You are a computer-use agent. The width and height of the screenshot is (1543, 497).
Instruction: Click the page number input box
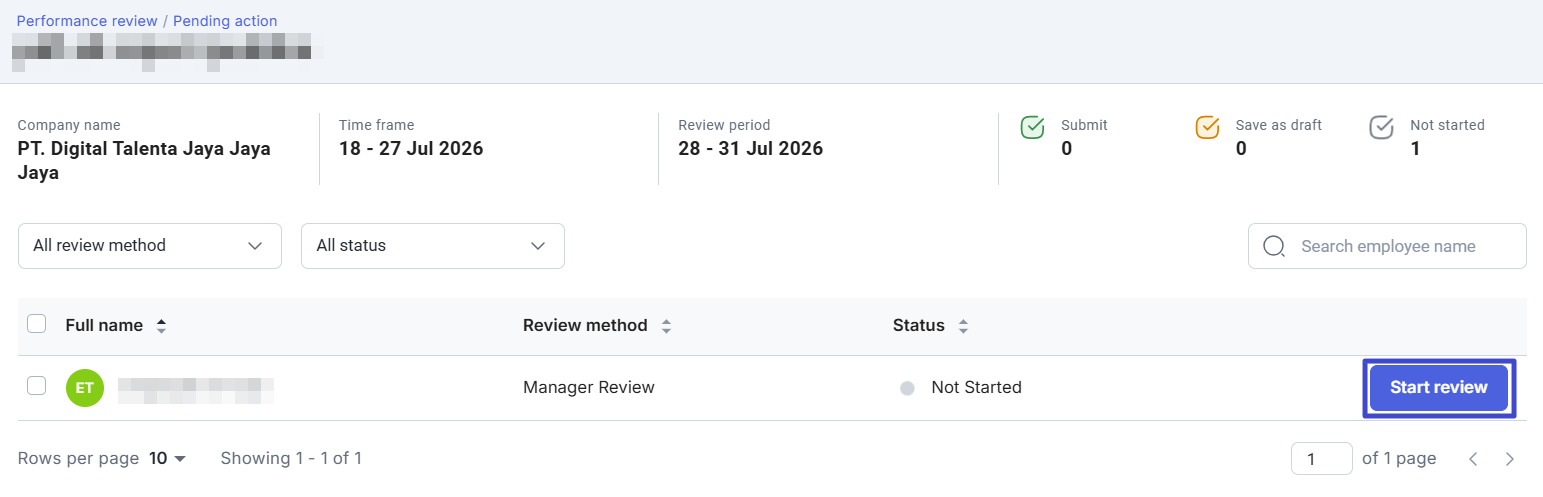point(1322,459)
